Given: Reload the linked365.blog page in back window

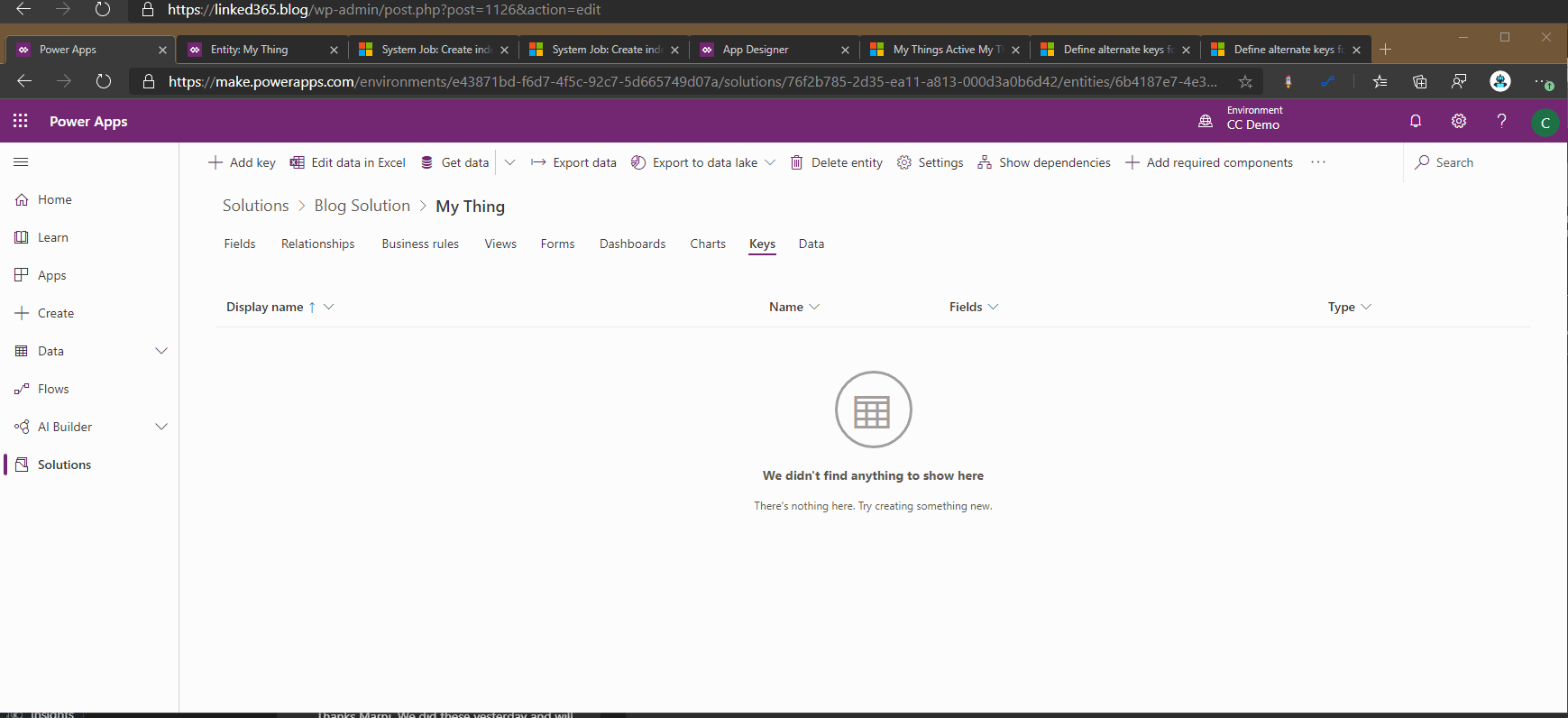Looking at the screenshot, I should coord(103,9).
